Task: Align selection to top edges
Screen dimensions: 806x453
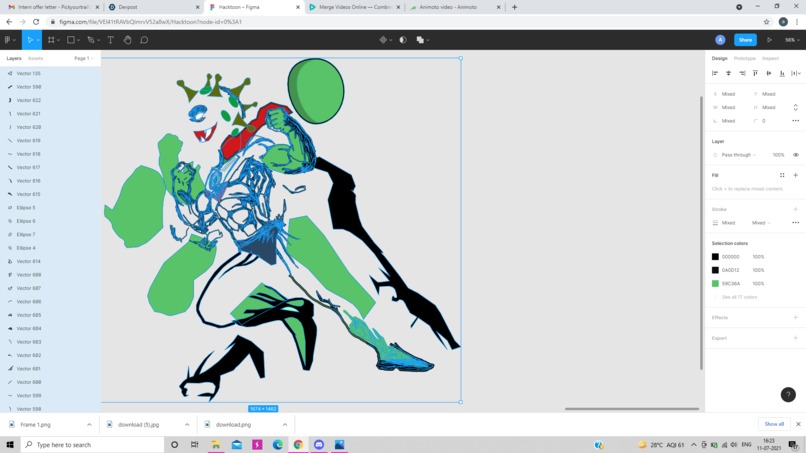Action: [755, 73]
